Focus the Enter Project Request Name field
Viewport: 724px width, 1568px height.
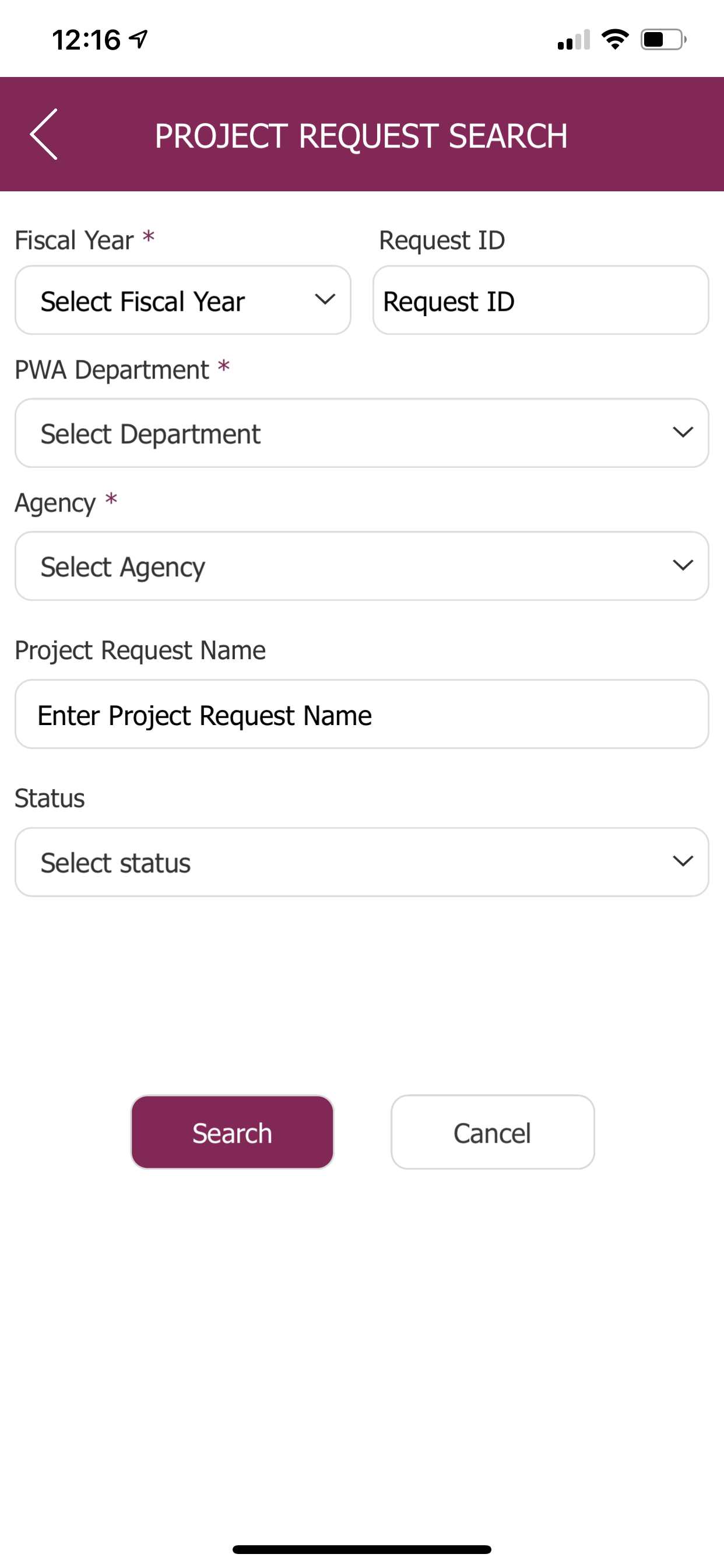coord(362,714)
